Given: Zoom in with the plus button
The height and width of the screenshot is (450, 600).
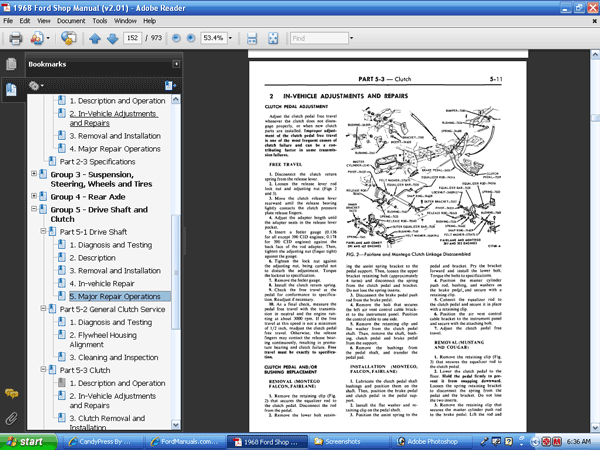Looking at the screenshot, I should pyautogui.click(x=191, y=38).
